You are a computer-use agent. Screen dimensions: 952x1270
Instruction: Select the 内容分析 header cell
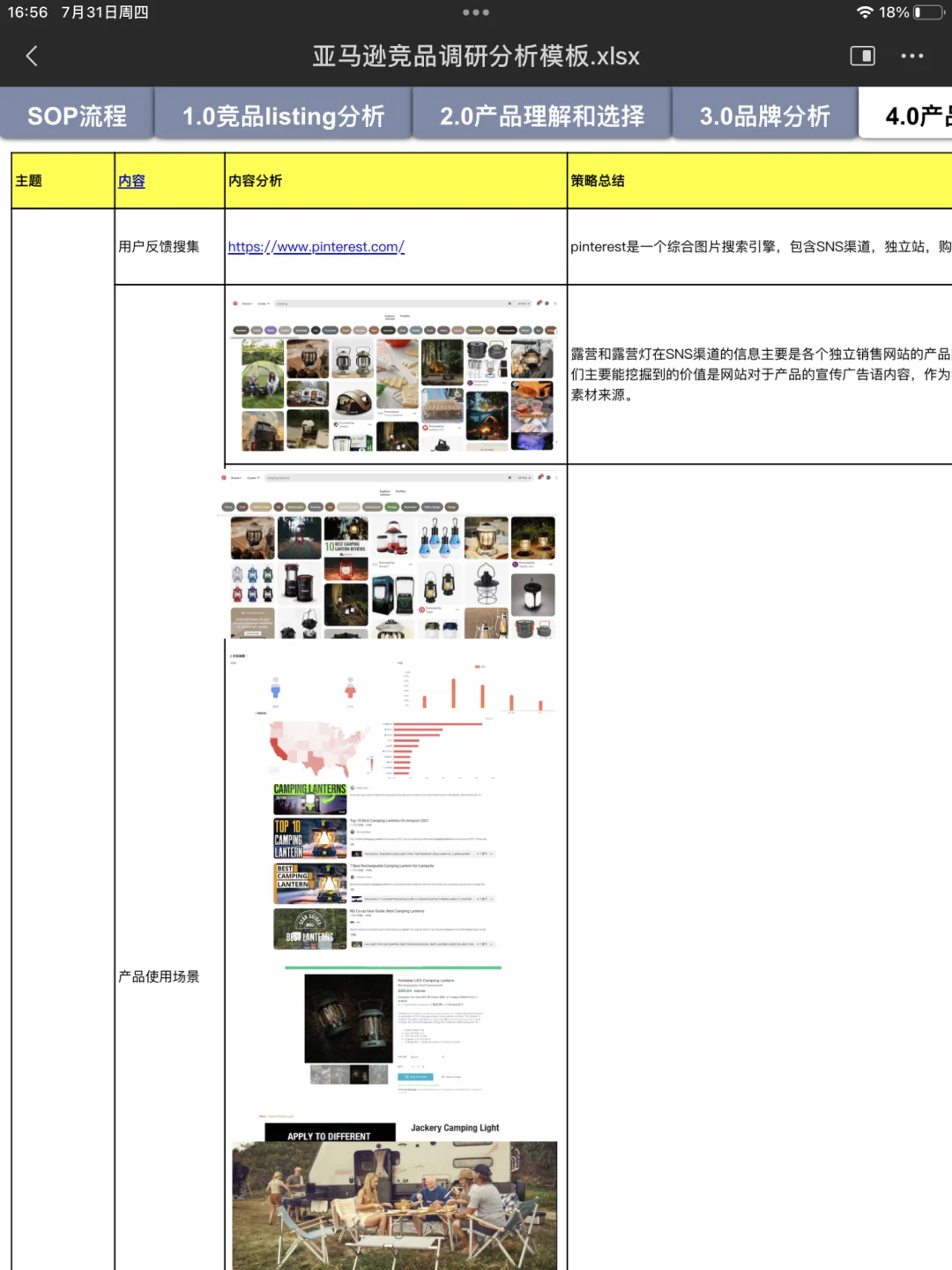click(x=396, y=181)
